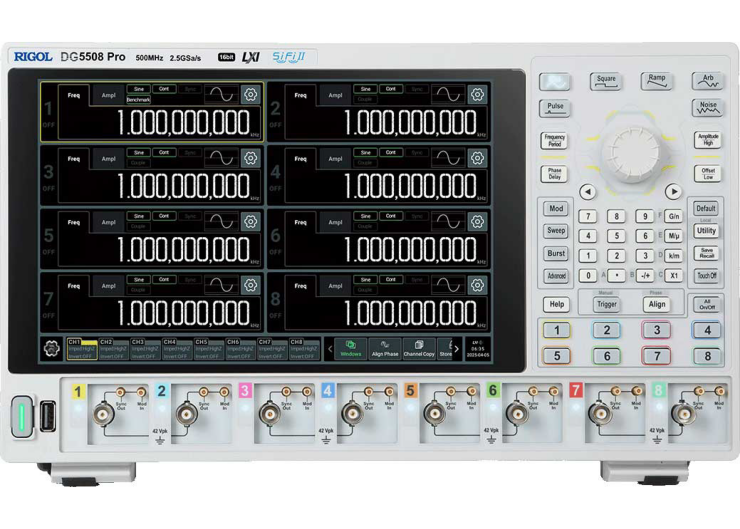Toggle output of channel 8 hardware key

click(x=707, y=356)
